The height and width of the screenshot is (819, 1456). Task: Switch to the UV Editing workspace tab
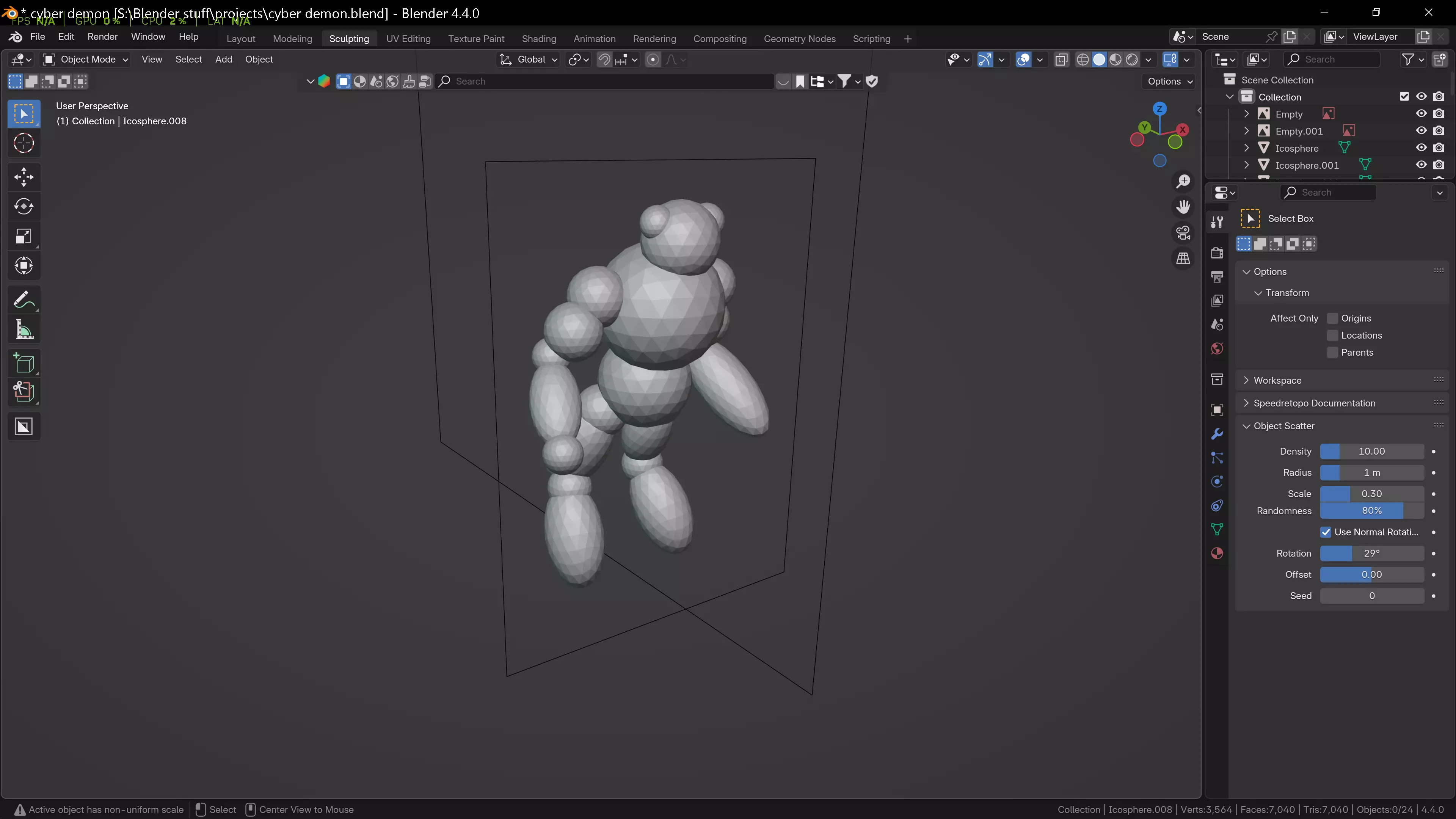pyautogui.click(x=408, y=38)
